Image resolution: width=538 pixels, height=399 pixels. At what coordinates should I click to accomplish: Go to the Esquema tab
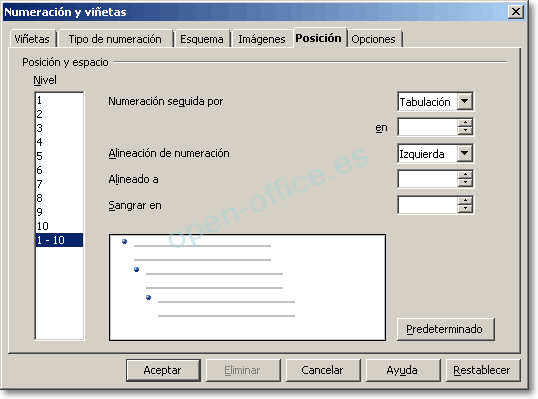pos(201,39)
